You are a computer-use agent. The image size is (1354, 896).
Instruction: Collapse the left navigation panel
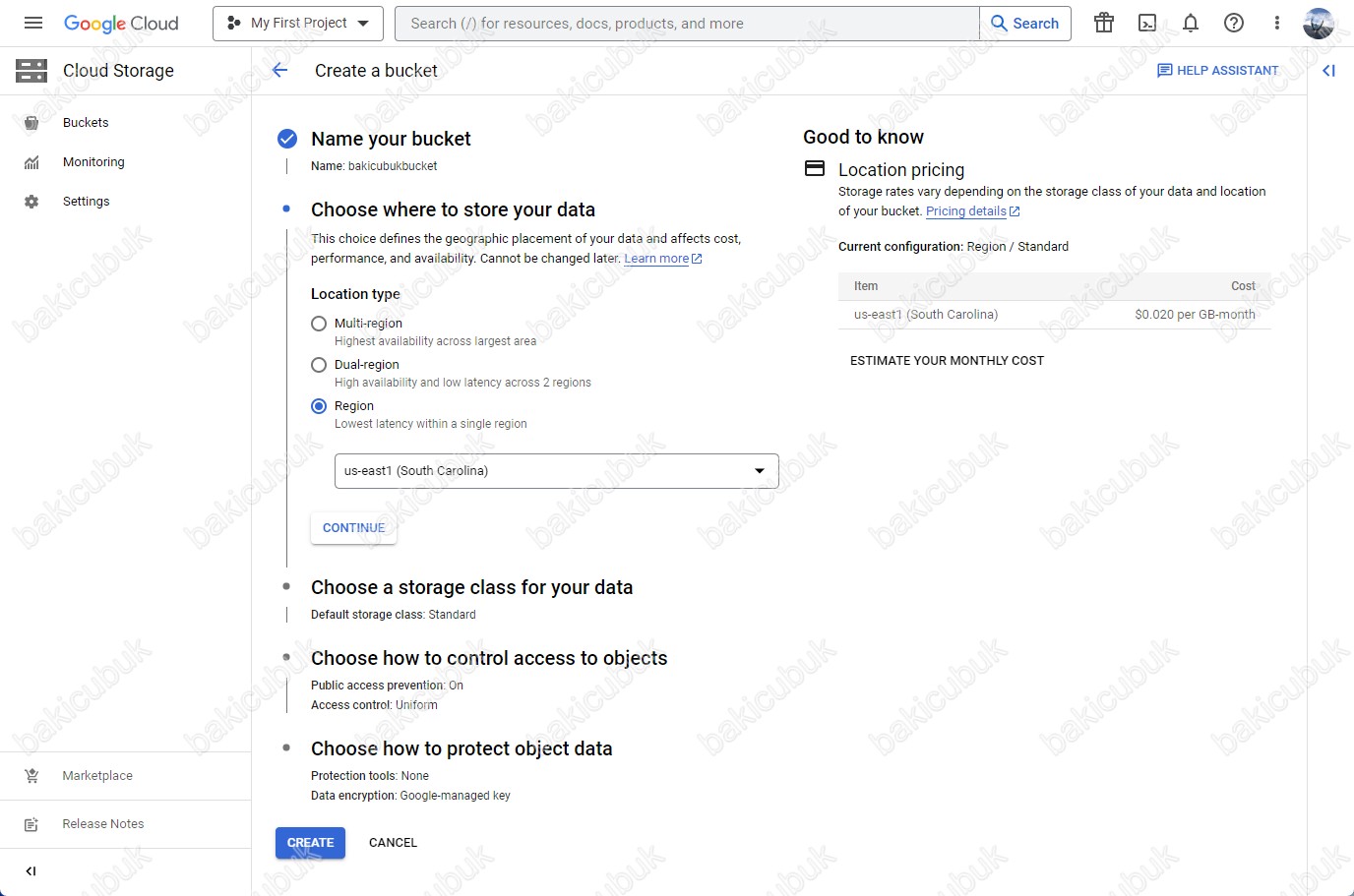pyautogui.click(x=31, y=870)
